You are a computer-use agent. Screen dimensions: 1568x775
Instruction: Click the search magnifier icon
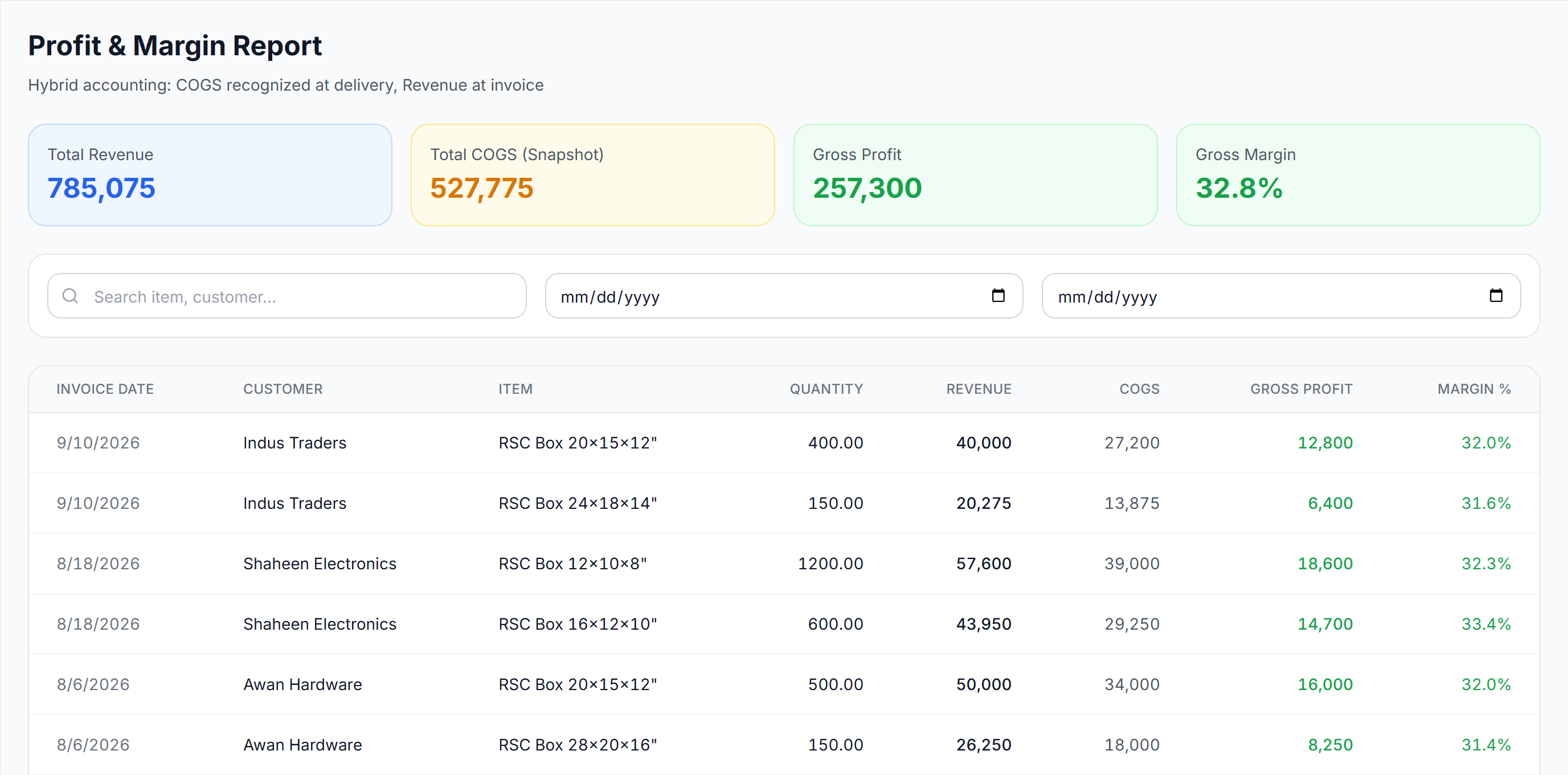coord(71,296)
